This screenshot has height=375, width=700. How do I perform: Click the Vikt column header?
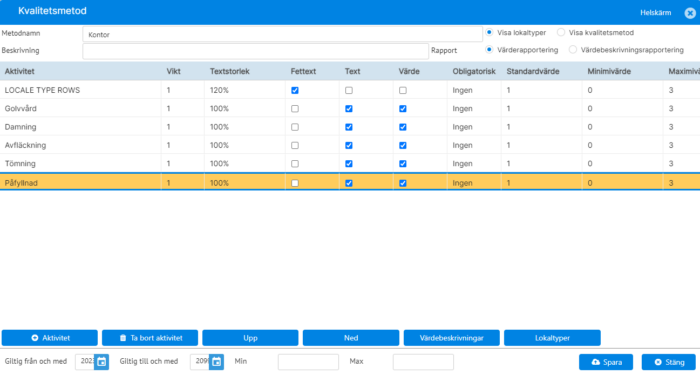(x=174, y=71)
